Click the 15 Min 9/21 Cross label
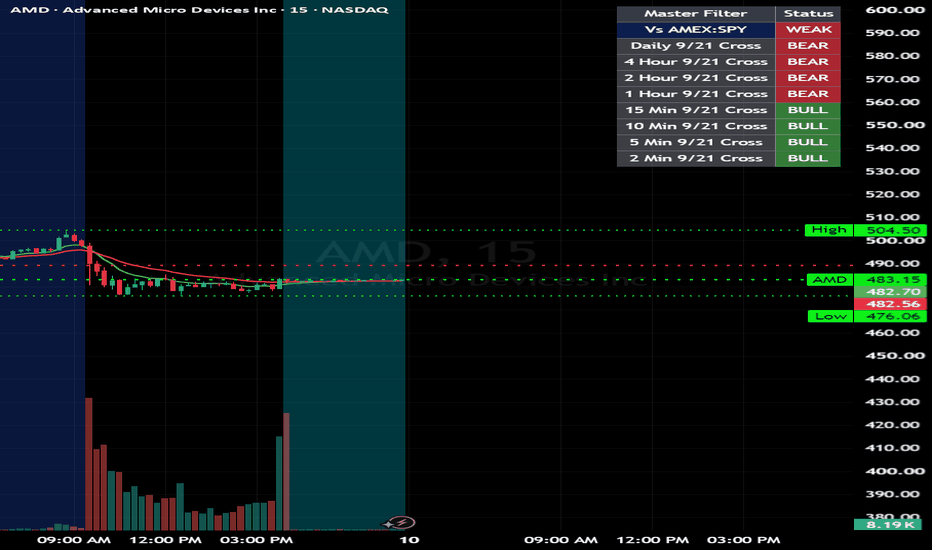Screen dimensions: 932x550 point(696,110)
